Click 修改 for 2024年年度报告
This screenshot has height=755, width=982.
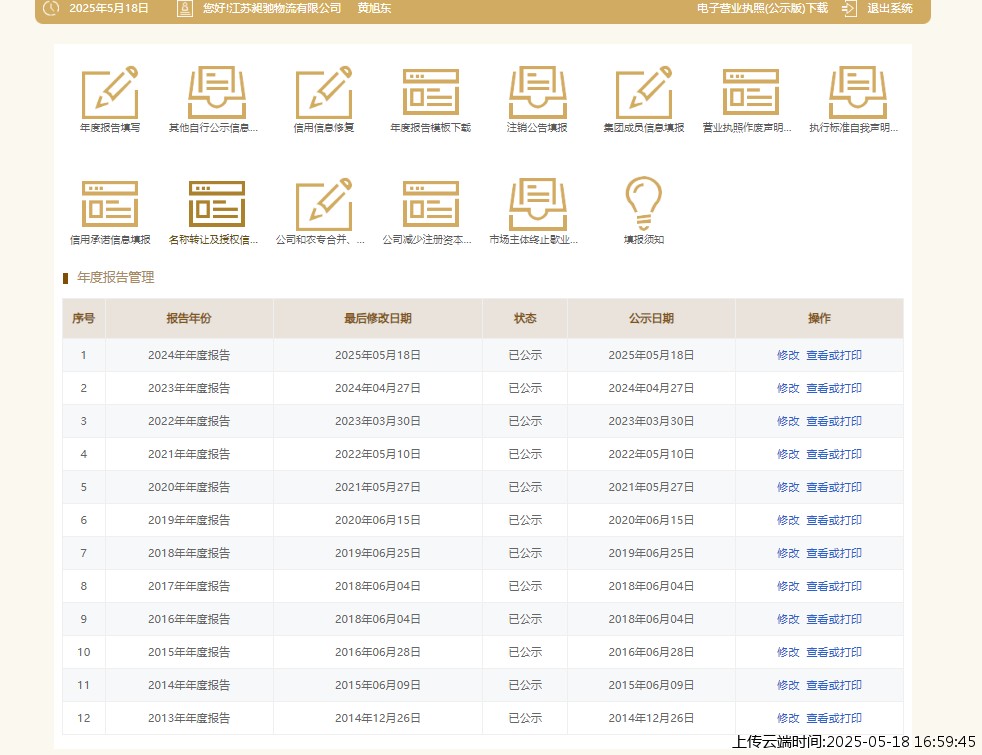tap(788, 355)
